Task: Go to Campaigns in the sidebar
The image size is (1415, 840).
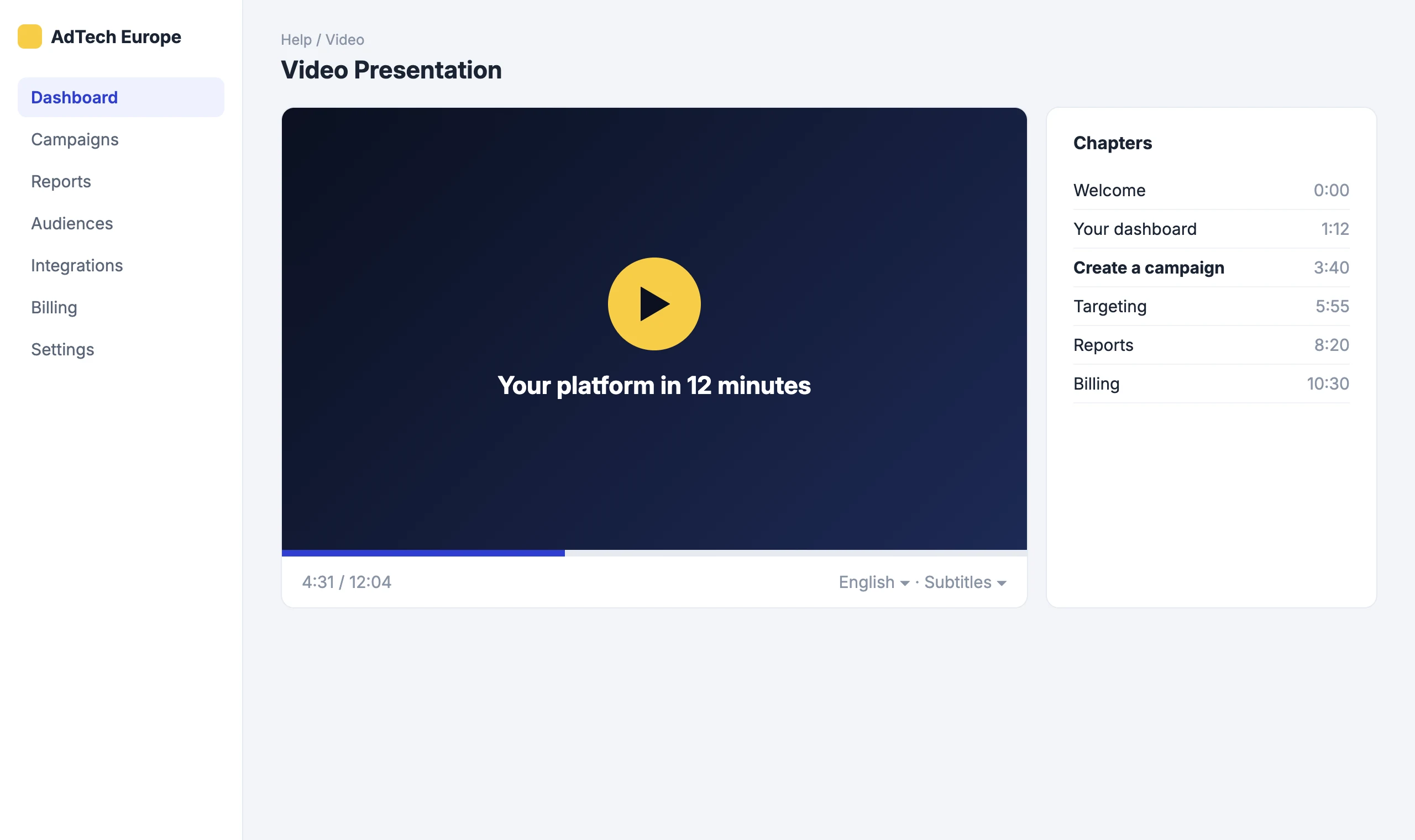Action: [120, 139]
